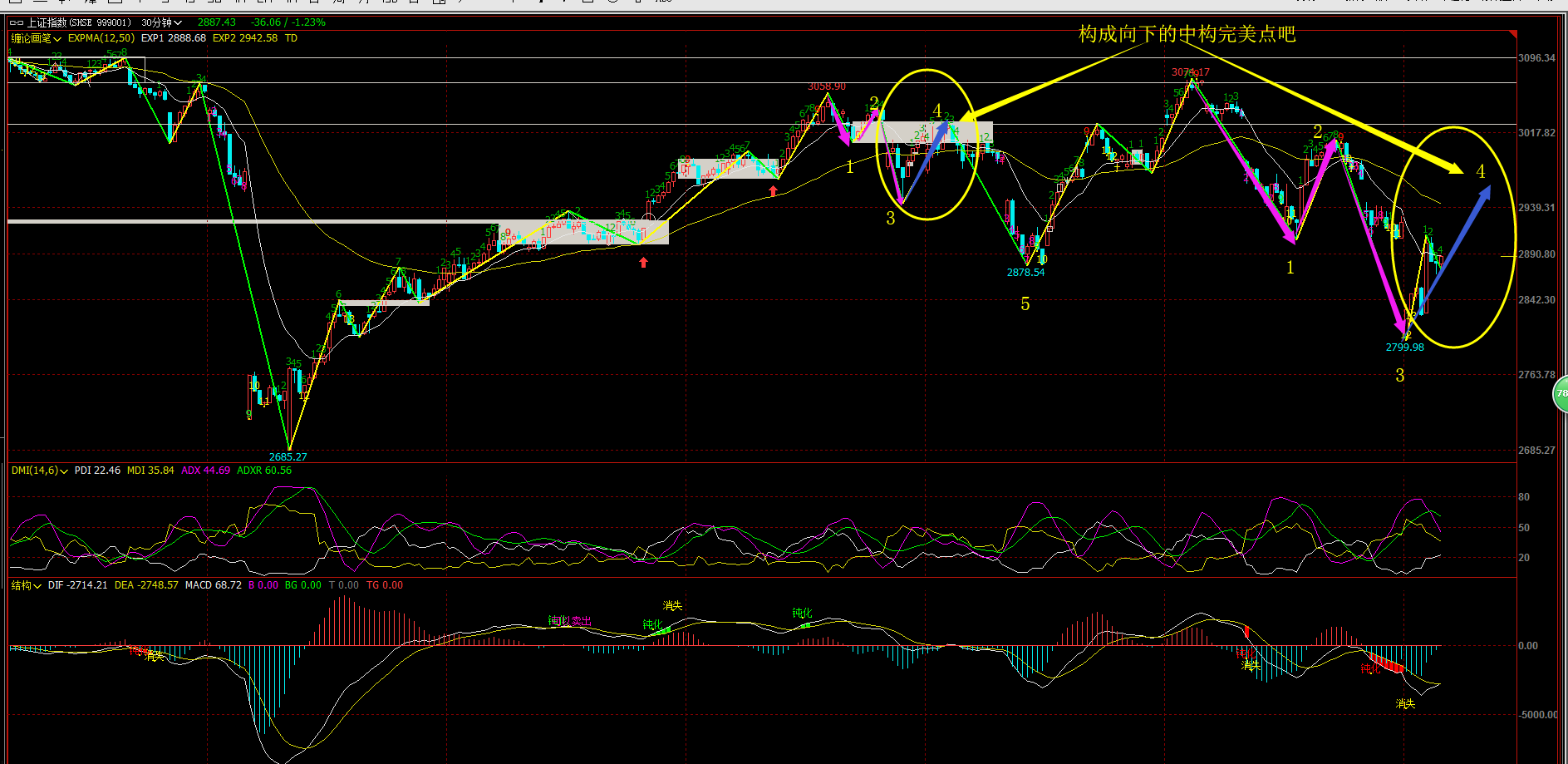Click the latest price 2887.43
Viewport: 1568px width, 764px height.
click(x=217, y=22)
